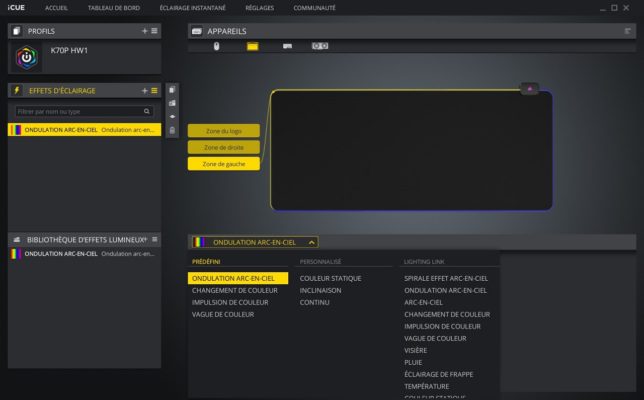Screen dimensions: 644x400
Task: Choose VISIÈRE effect
Action: (x=416, y=350)
